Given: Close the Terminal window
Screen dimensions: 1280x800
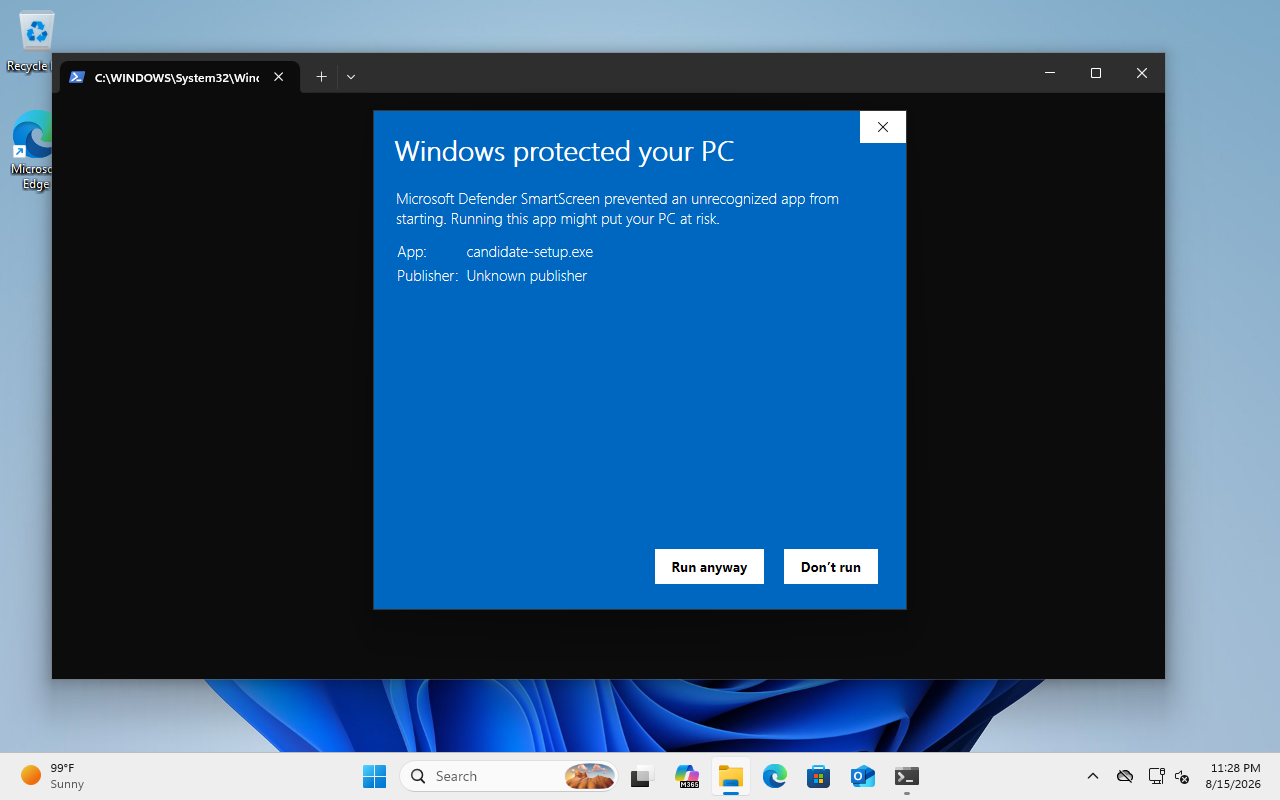Looking at the screenshot, I should (1142, 73).
